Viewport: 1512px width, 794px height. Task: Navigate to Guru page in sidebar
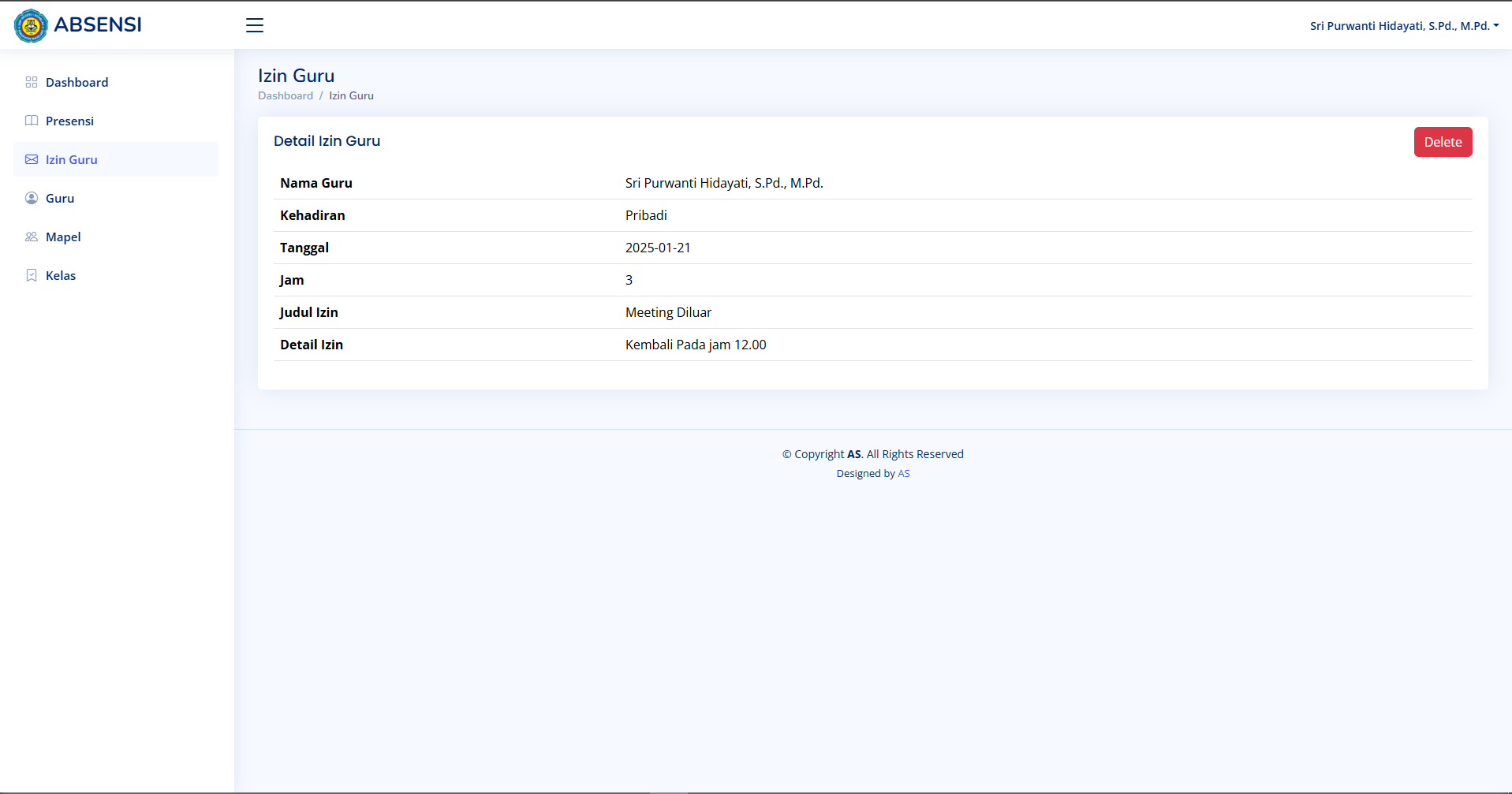[x=60, y=198]
